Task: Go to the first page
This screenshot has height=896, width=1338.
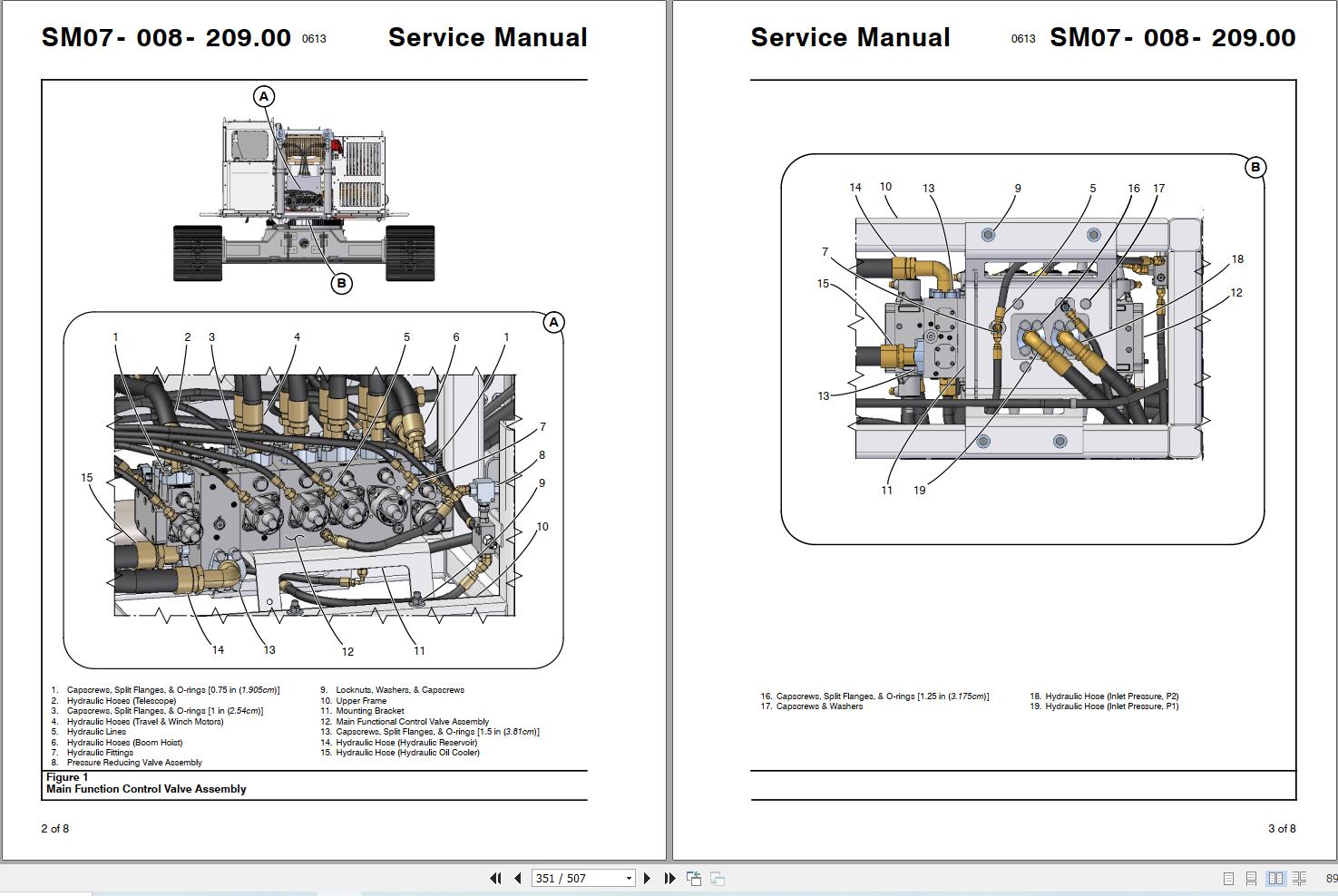Action: pos(495,878)
